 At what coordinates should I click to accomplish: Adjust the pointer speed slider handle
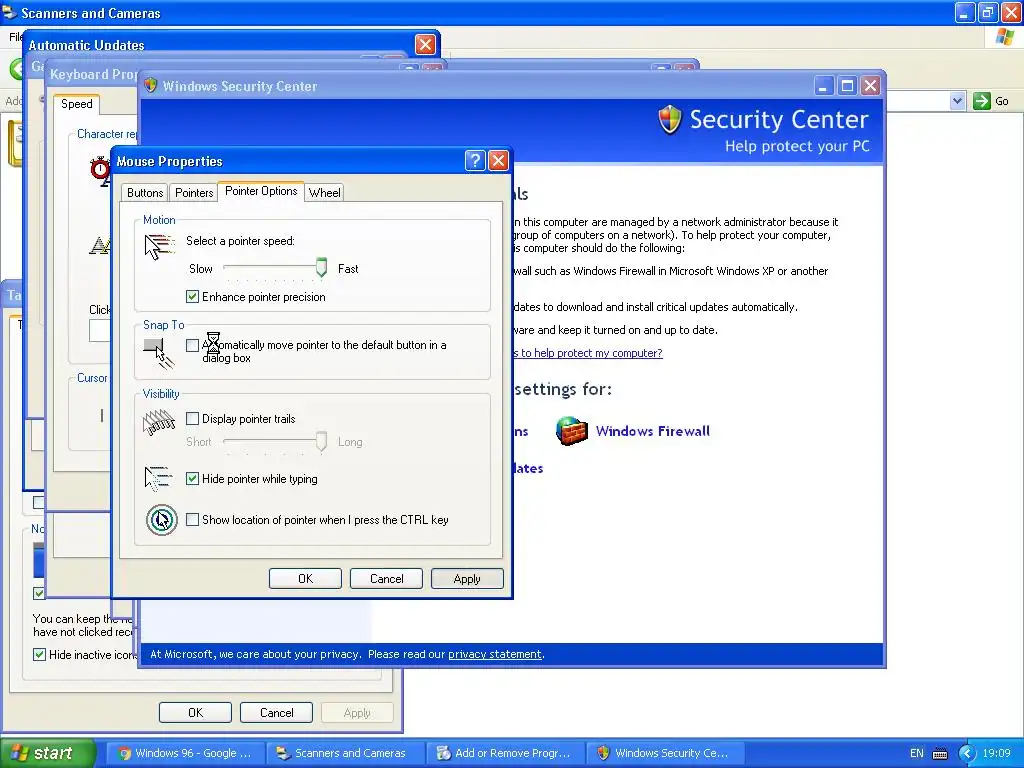point(321,267)
